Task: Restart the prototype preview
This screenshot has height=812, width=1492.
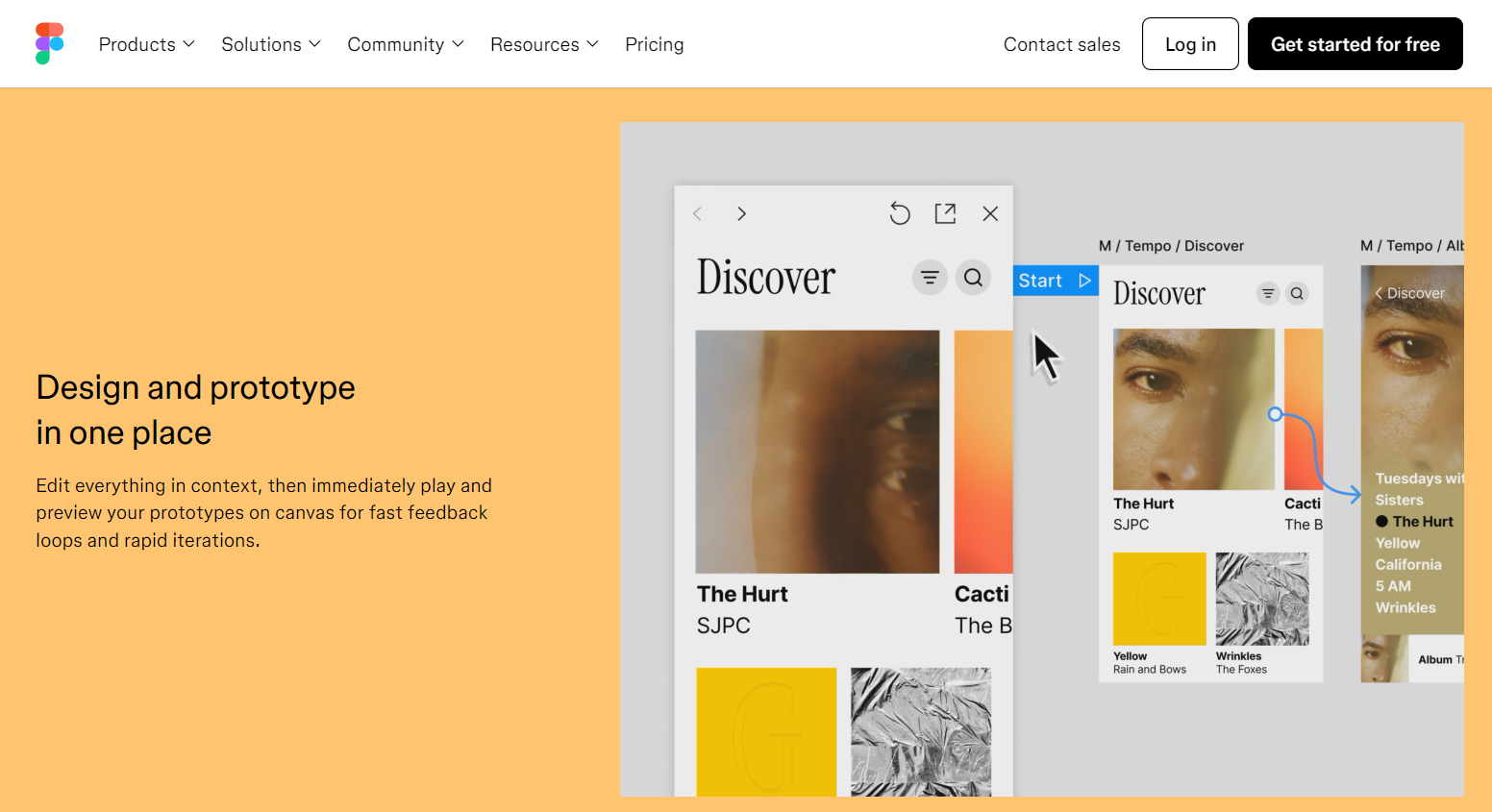Action: 900,213
